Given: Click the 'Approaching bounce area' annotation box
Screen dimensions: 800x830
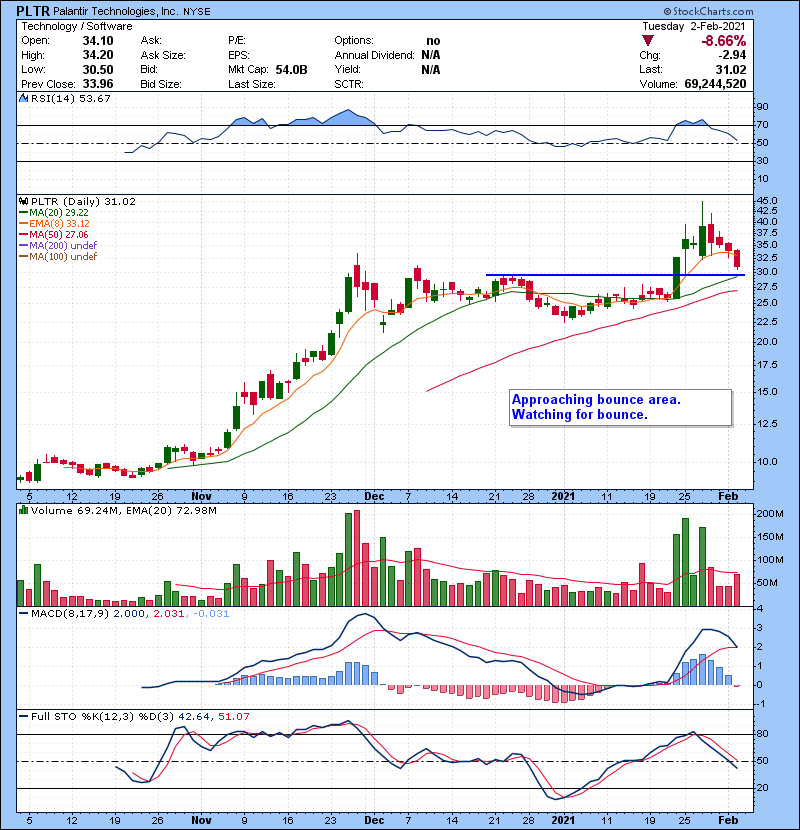Looking at the screenshot, I should click(621, 408).
